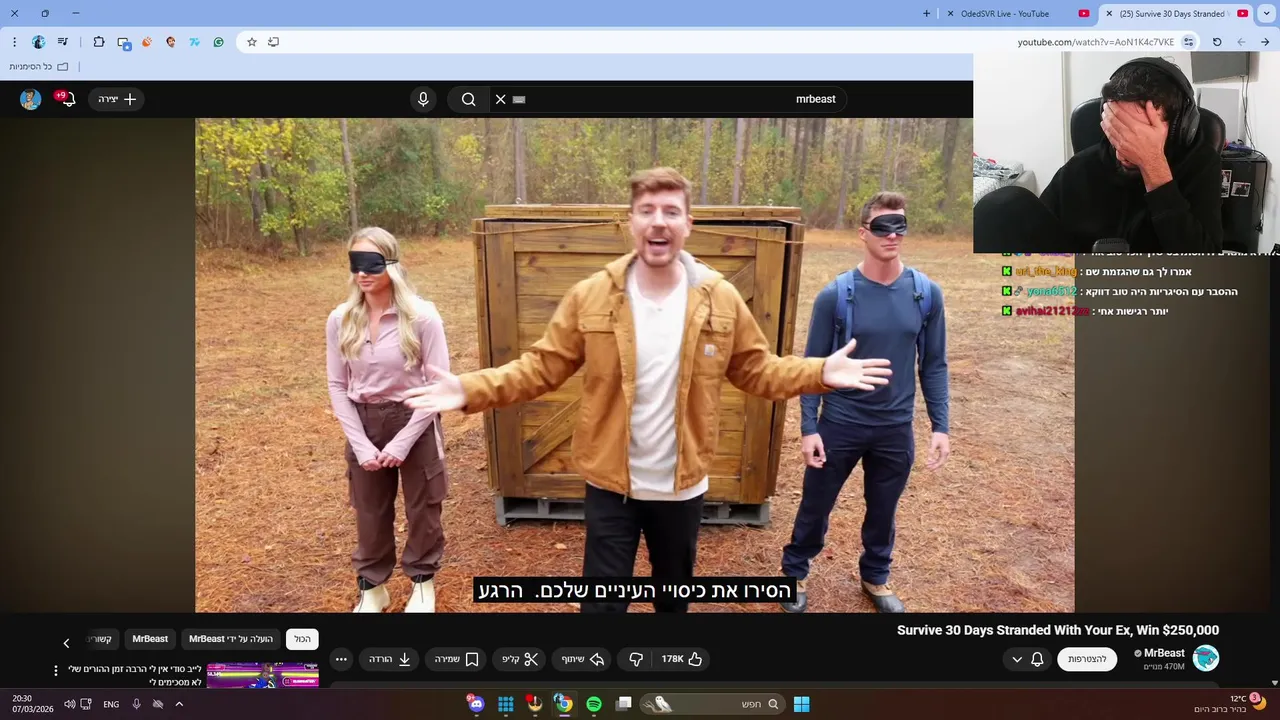Open the media controls playlist icon
The height and width of the screenshot is (720, 1280).
63,42
